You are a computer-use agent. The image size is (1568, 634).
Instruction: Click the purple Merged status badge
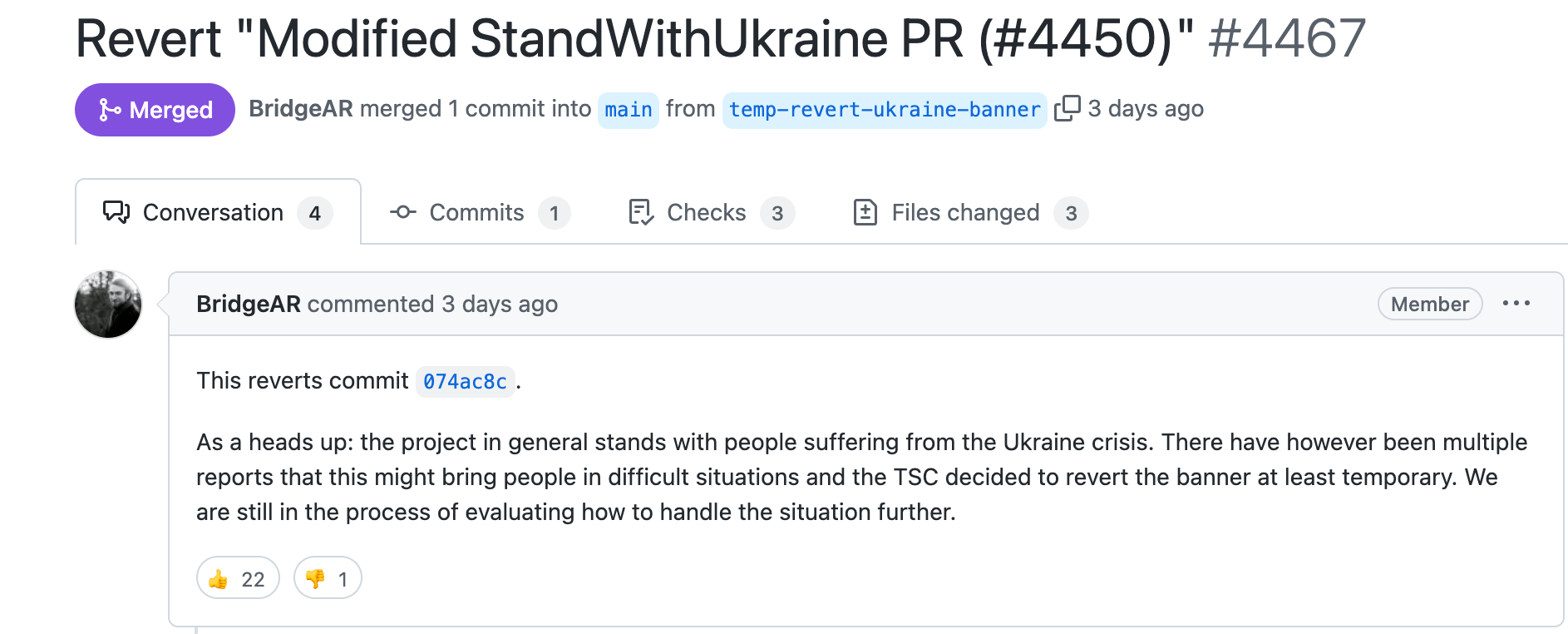coord(155,110)
